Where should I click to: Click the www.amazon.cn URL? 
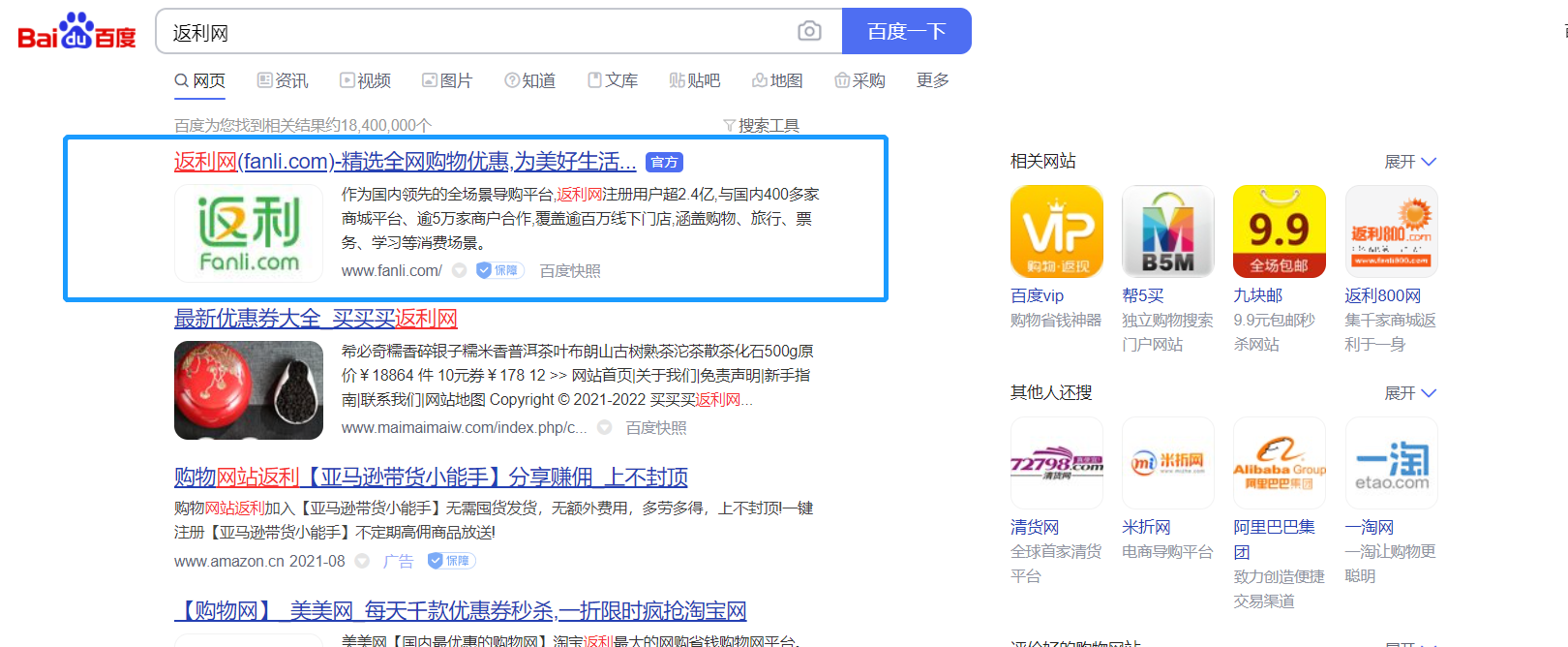tap(229, 561)
